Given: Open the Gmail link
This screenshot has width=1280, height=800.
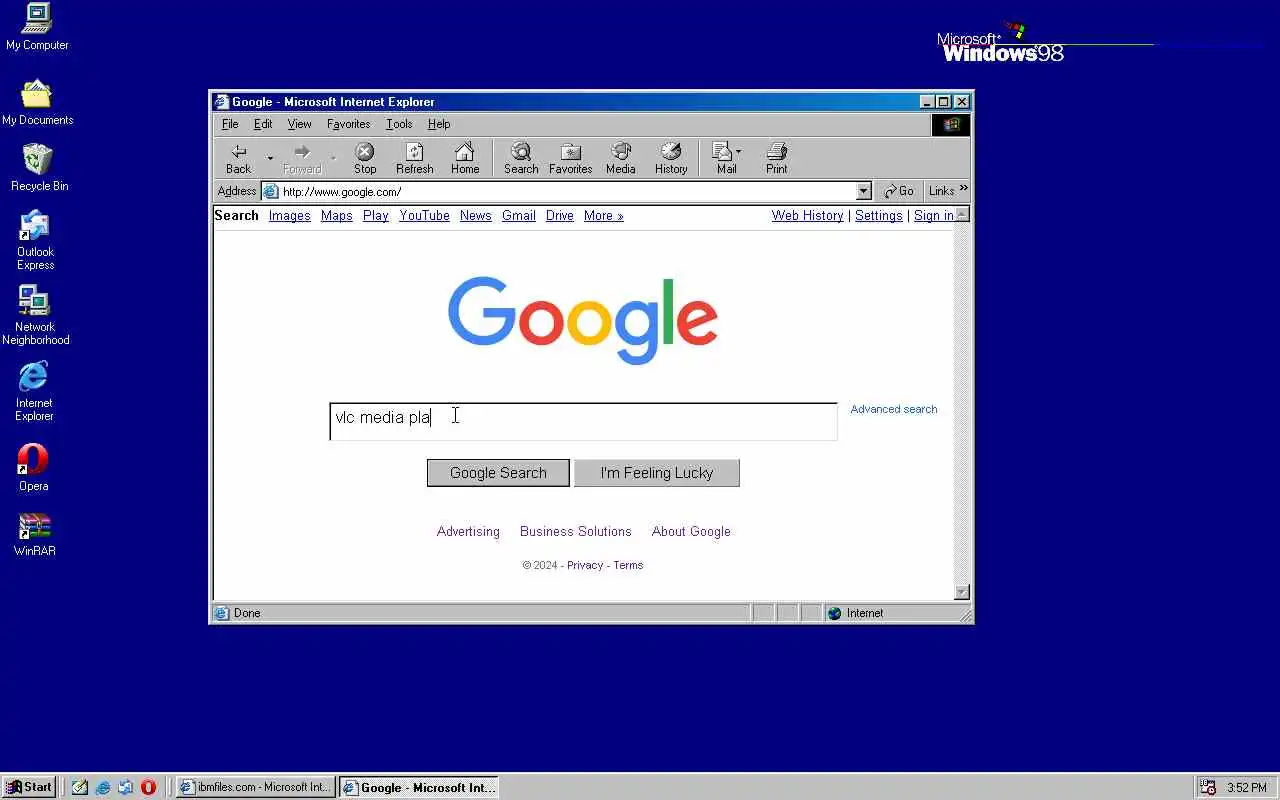Looking at the screenshot, I should [518, 215].
